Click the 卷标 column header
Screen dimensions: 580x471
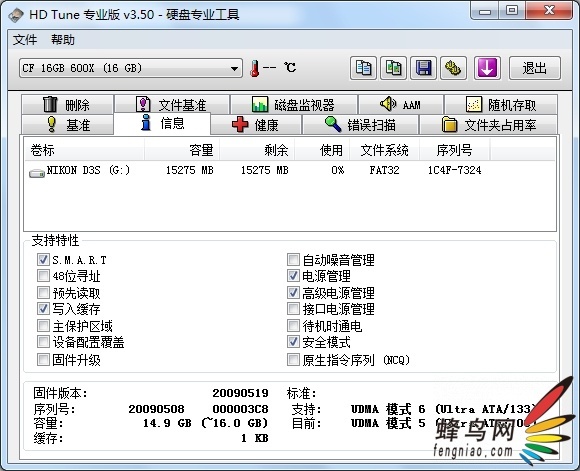(x=84, y=150)
